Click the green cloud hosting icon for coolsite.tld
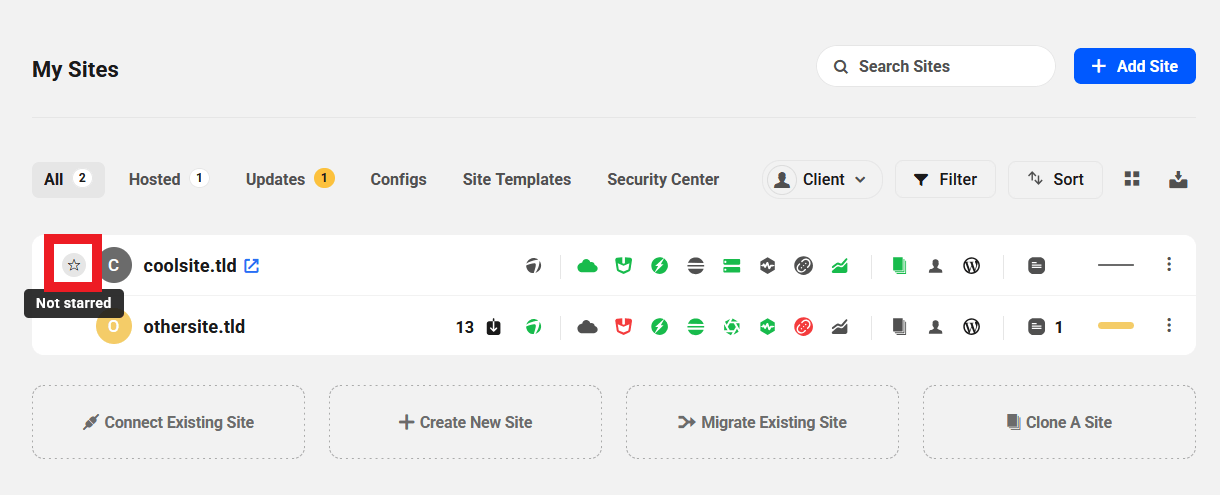 [x=588, y=266]
